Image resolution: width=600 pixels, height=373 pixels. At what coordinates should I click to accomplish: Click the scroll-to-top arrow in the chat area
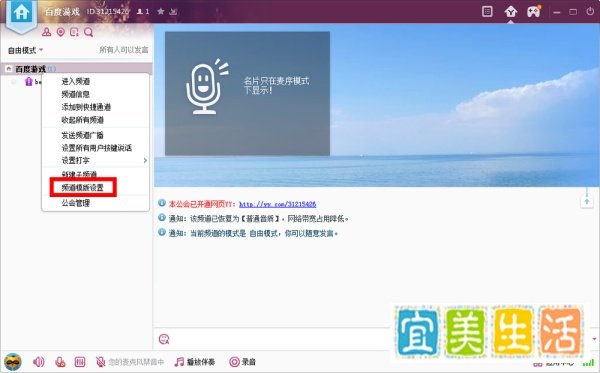(x=587, y=201)
